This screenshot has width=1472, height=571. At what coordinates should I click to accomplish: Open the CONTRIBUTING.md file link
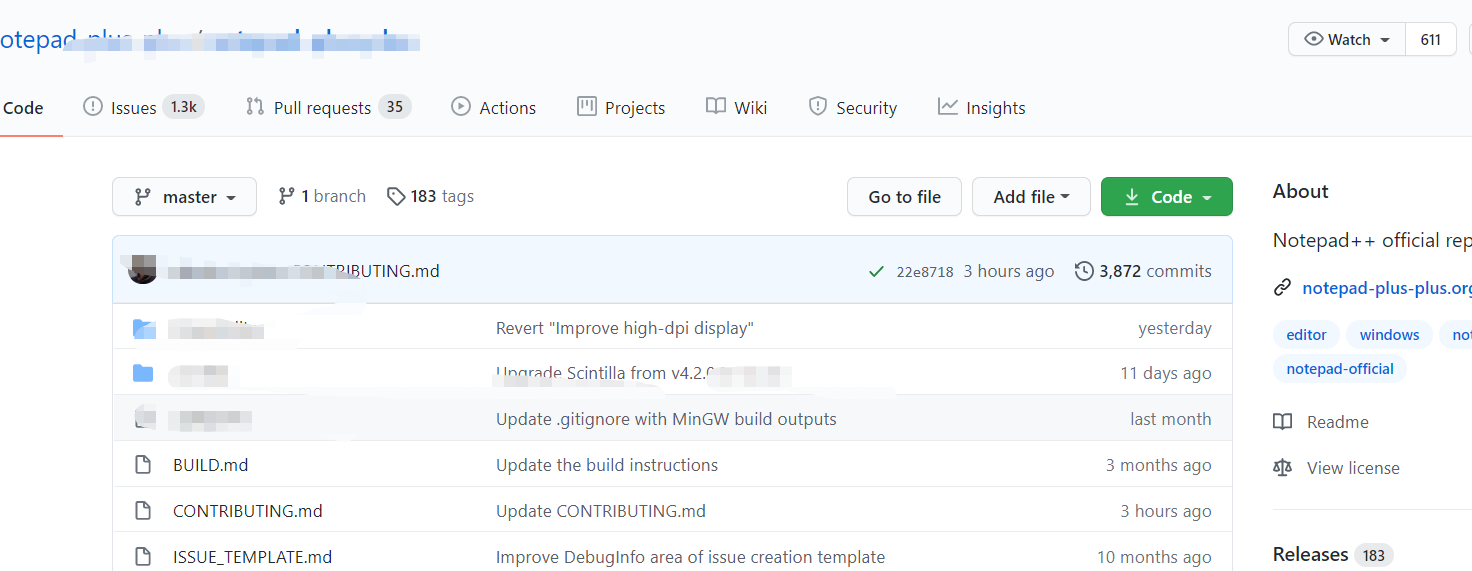[248, 511]
